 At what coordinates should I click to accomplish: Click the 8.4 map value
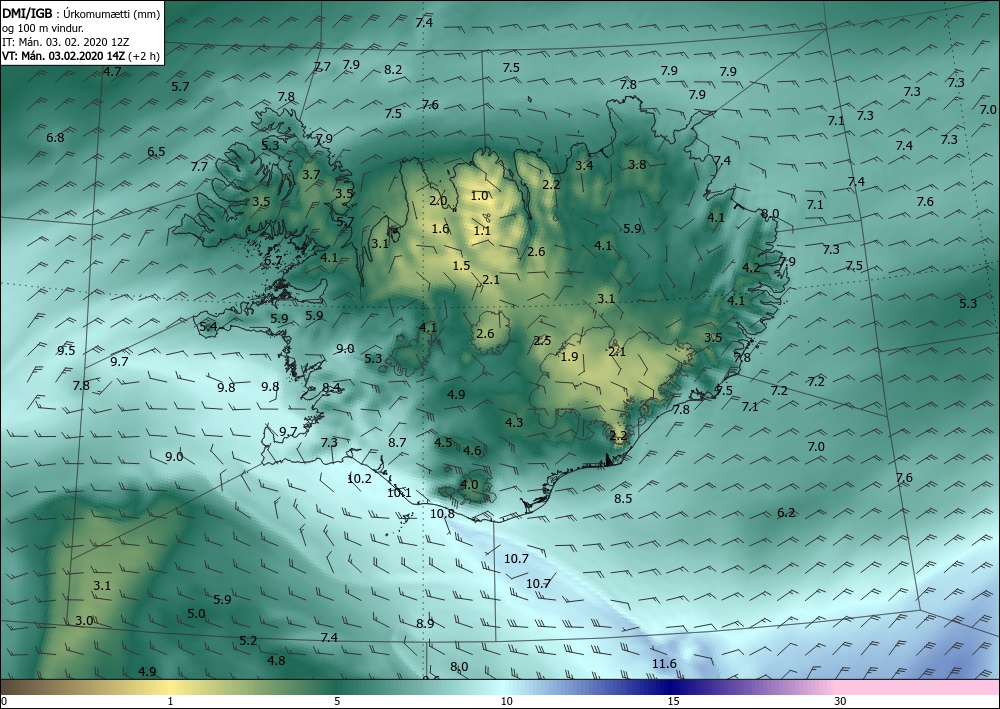331,388
